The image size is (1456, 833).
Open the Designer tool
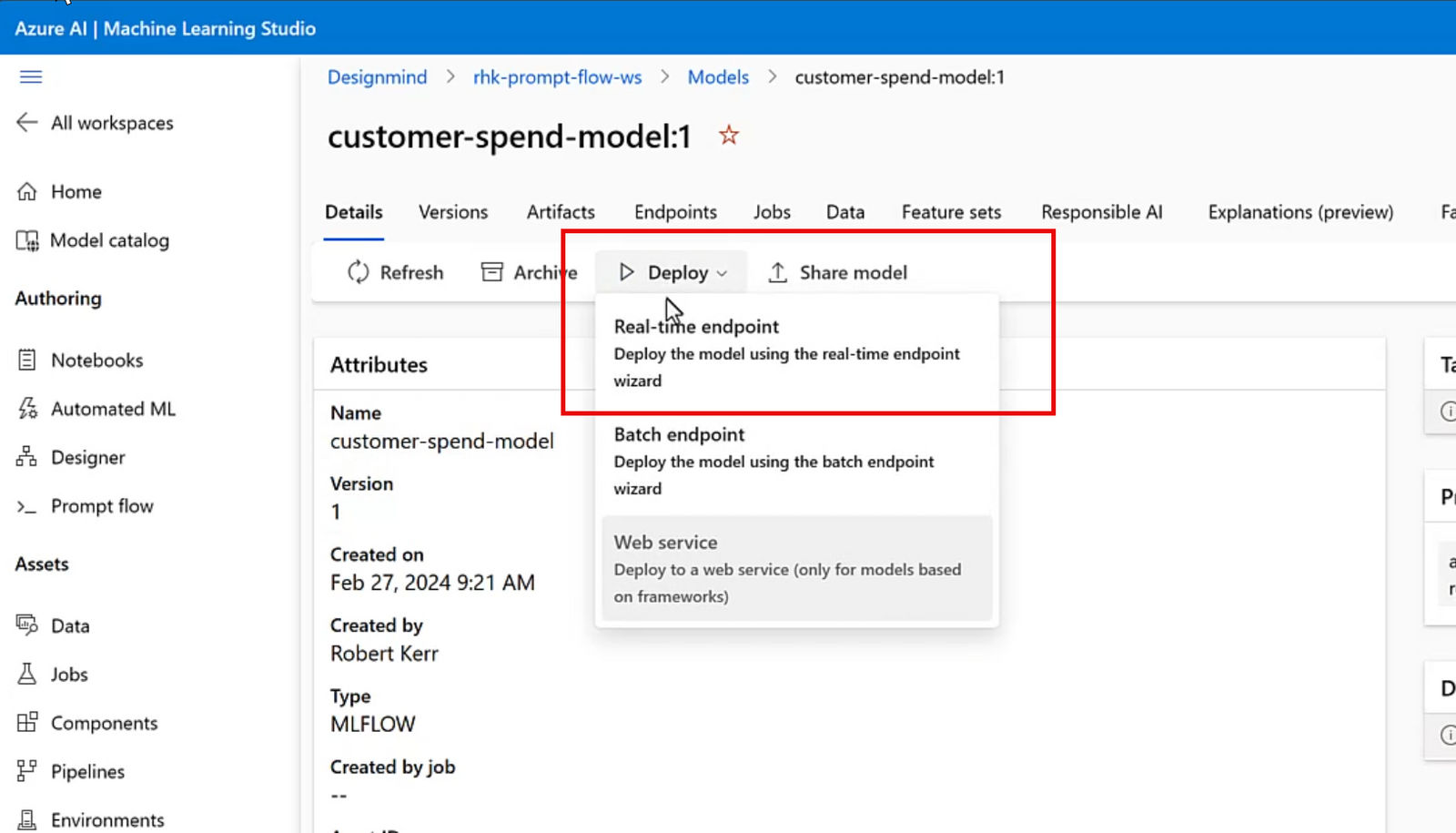point(89,457)
